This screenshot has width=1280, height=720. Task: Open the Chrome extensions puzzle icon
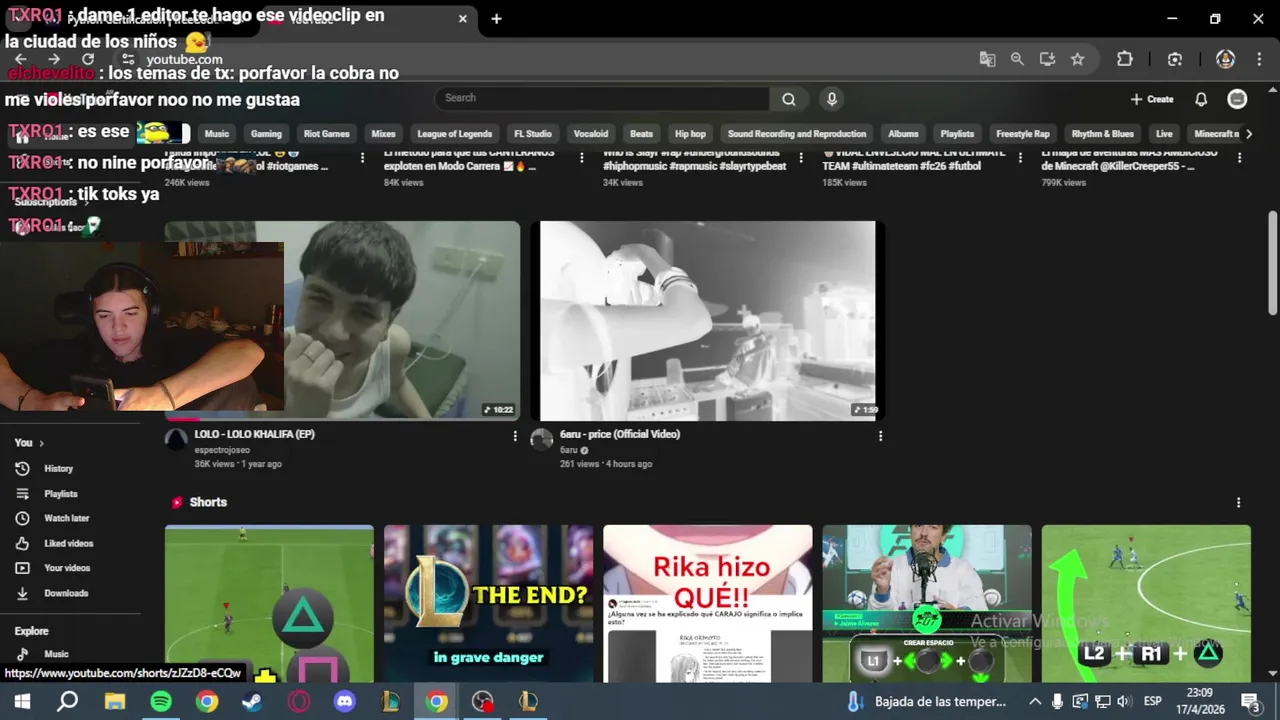click(x=1125, y=59)
